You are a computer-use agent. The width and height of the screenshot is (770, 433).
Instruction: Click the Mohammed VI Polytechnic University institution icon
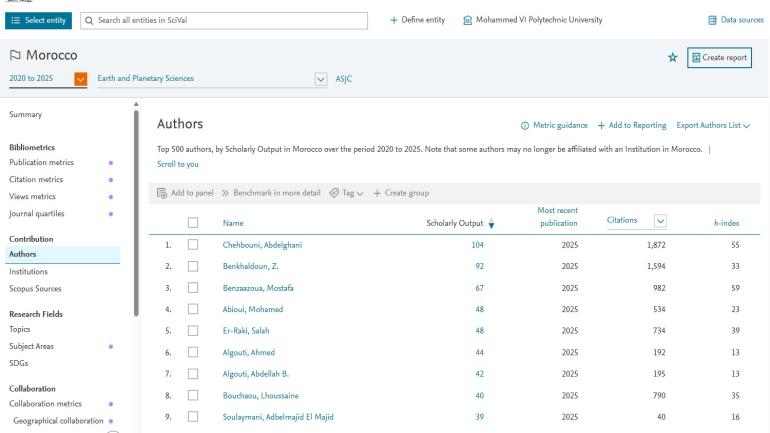point(468,21)
